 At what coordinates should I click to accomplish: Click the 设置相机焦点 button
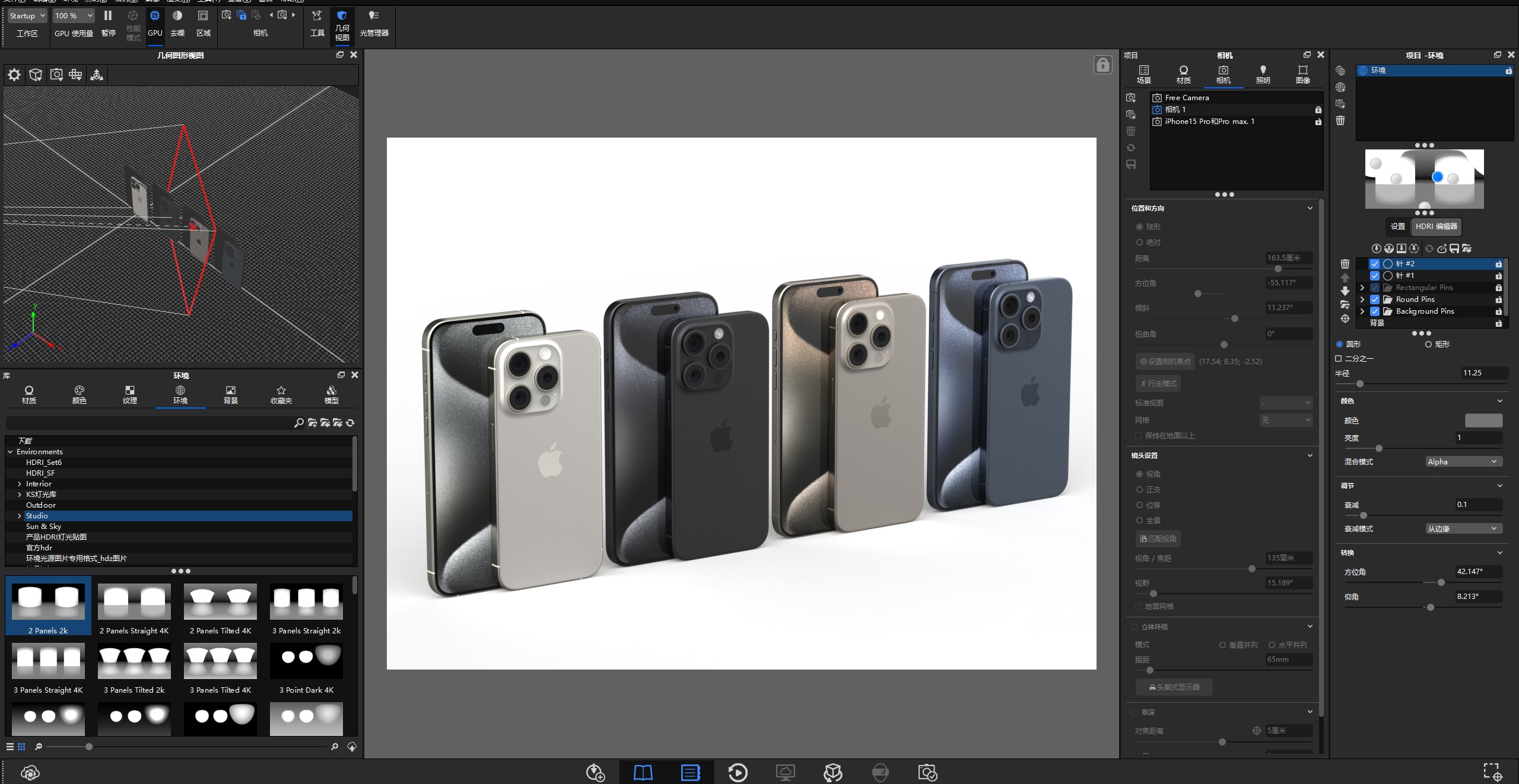point(1165,361)
